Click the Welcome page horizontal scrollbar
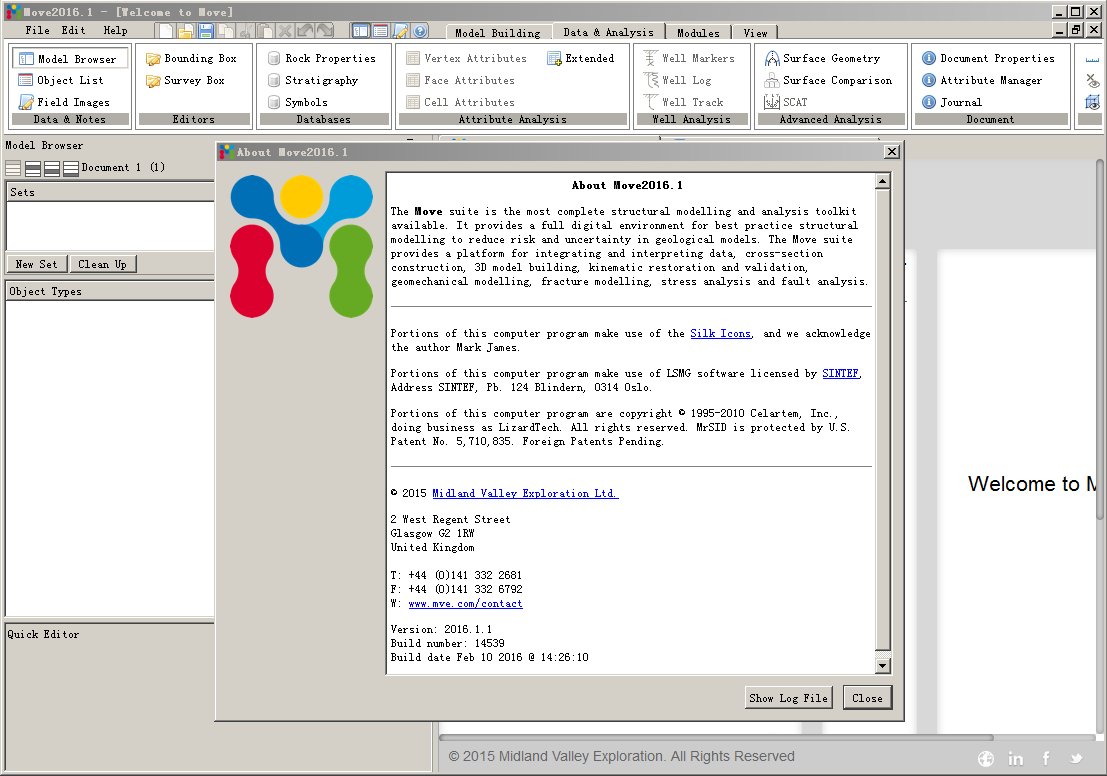Viewport: 1107px width, 776px height. (x=716, y=737)
